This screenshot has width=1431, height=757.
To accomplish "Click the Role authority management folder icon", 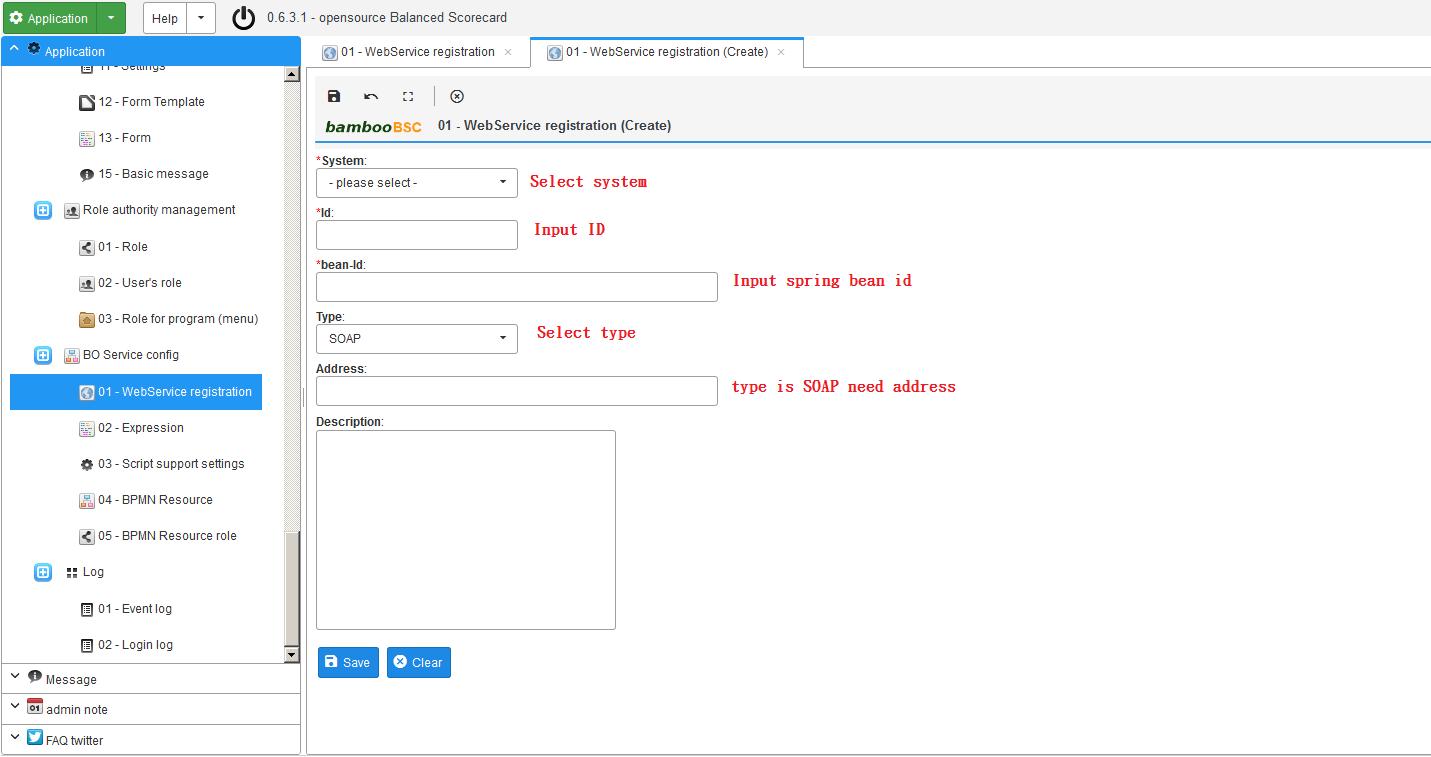I will pyautogui.click(x=72, y=210).
